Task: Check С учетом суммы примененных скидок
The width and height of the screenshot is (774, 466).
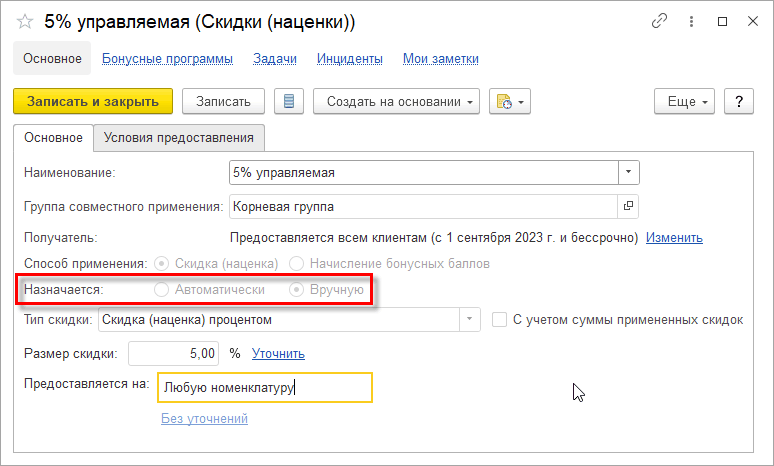Action: click(x=500, y=320)
